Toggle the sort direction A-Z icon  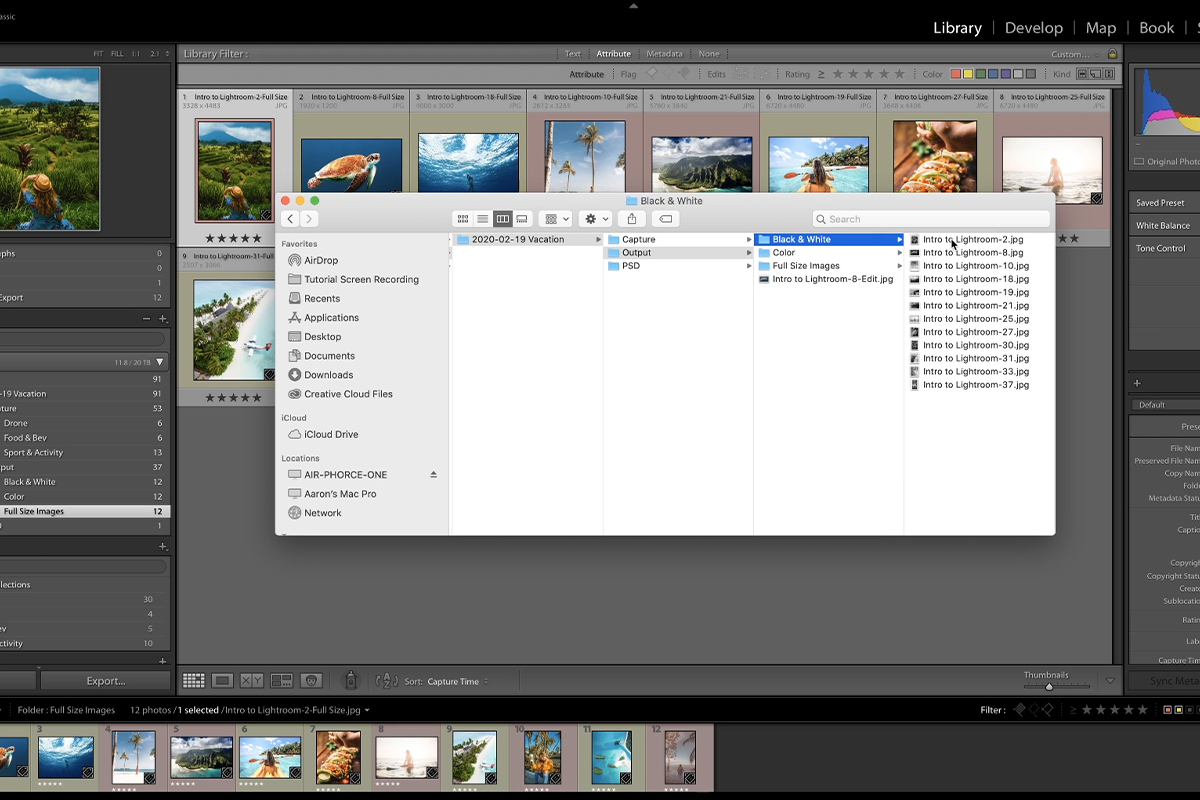pyautogui.click(x=386, y=680)
